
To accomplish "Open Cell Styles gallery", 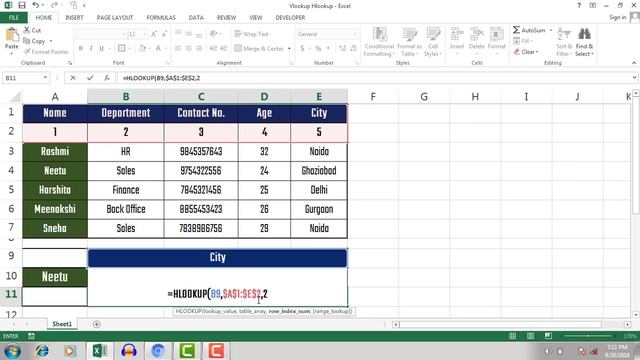I will [433, 42].
